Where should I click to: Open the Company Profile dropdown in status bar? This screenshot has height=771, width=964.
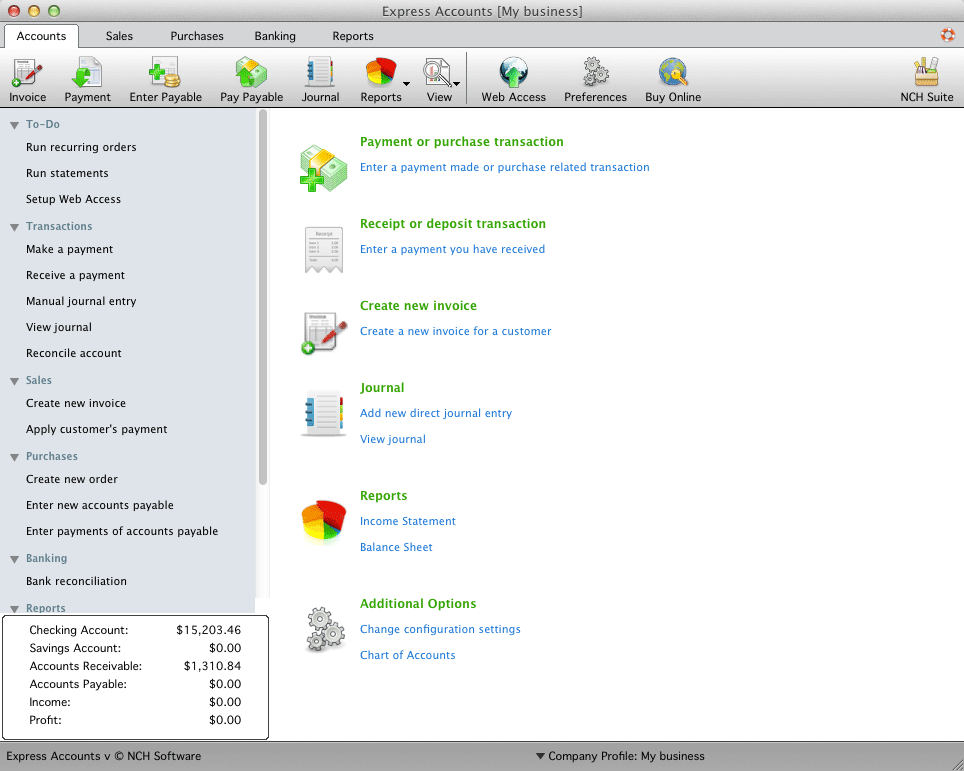coord(620,756)
